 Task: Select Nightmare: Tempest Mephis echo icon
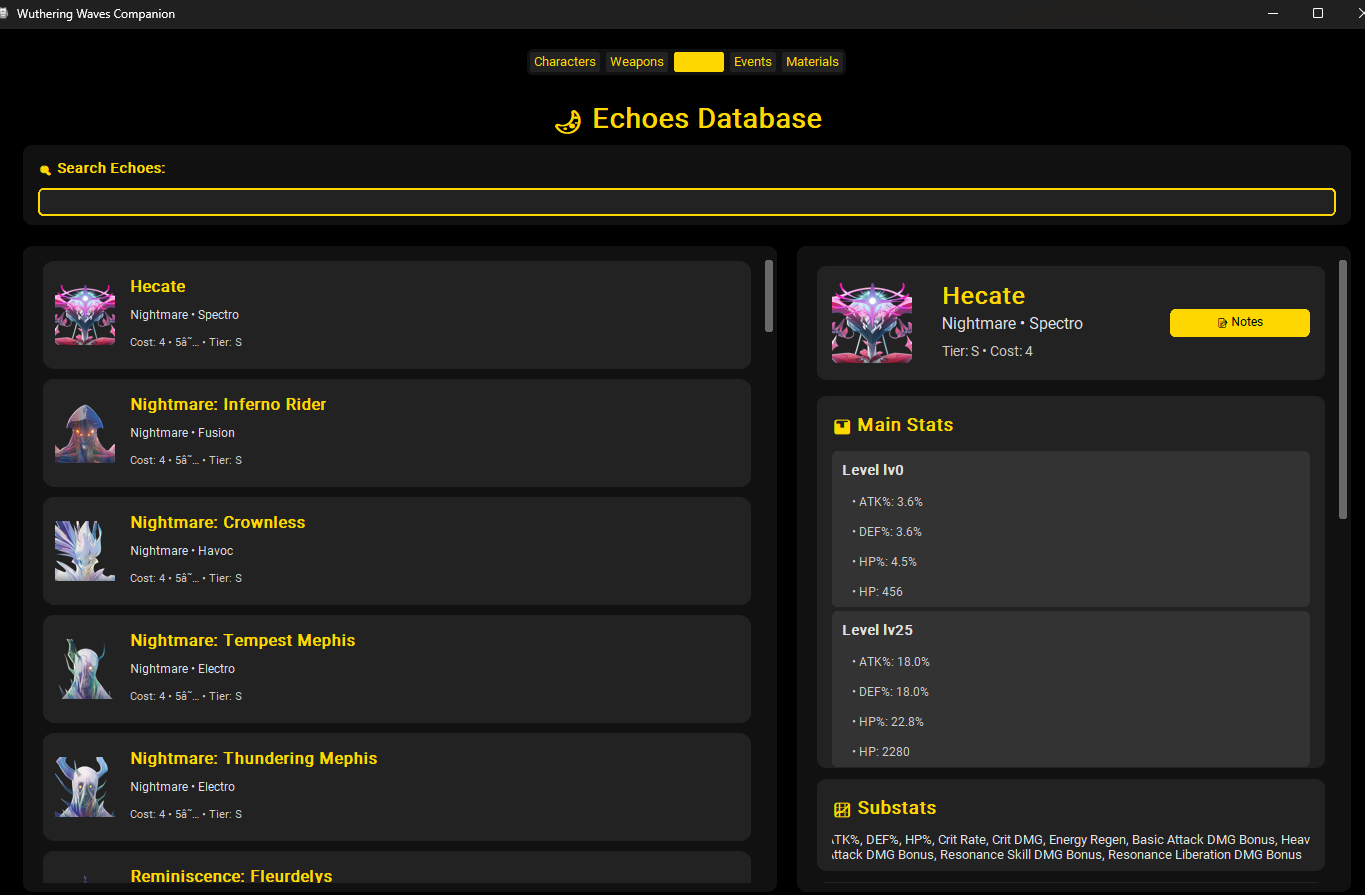(x=85, y=669)
